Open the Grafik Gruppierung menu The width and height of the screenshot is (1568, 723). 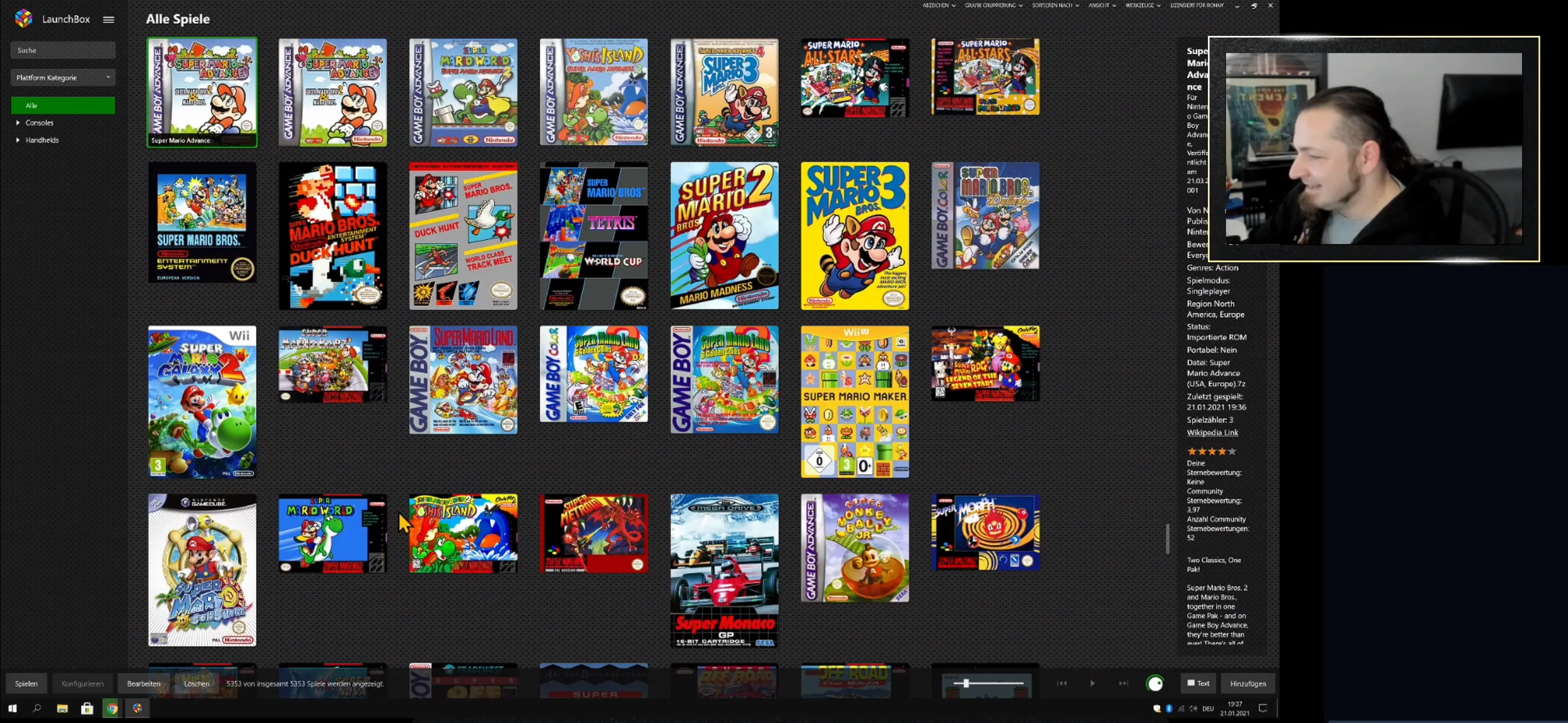pyautogui.click(x=993, y=6)
